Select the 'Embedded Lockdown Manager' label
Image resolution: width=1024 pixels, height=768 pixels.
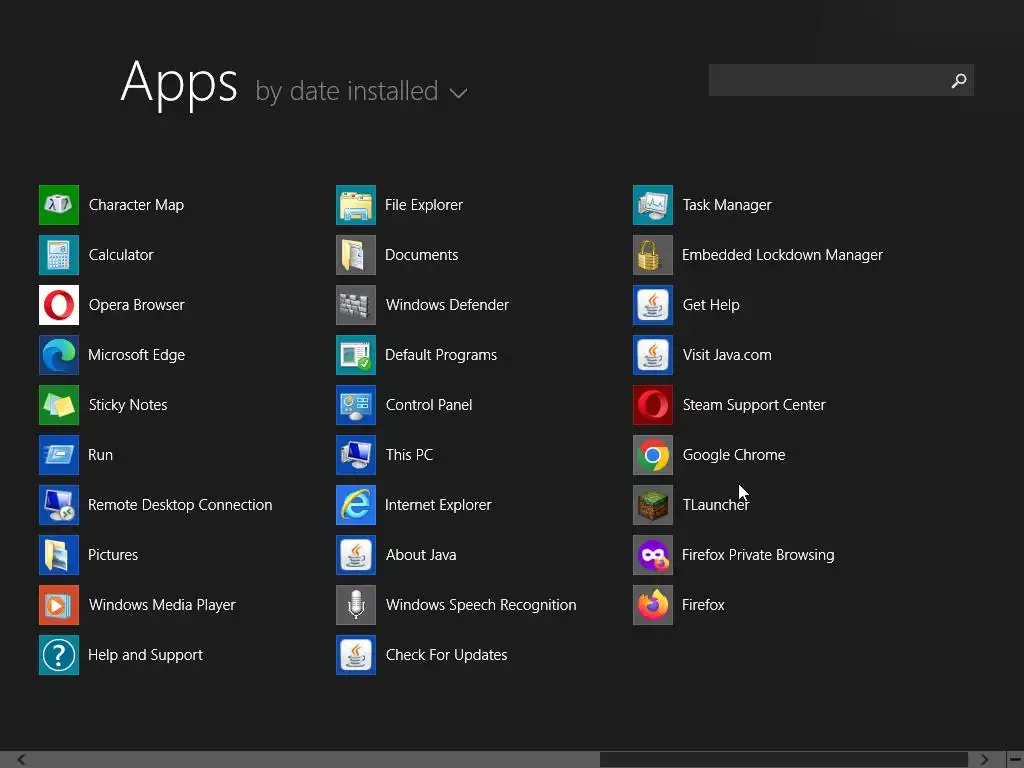coord(782,255)
